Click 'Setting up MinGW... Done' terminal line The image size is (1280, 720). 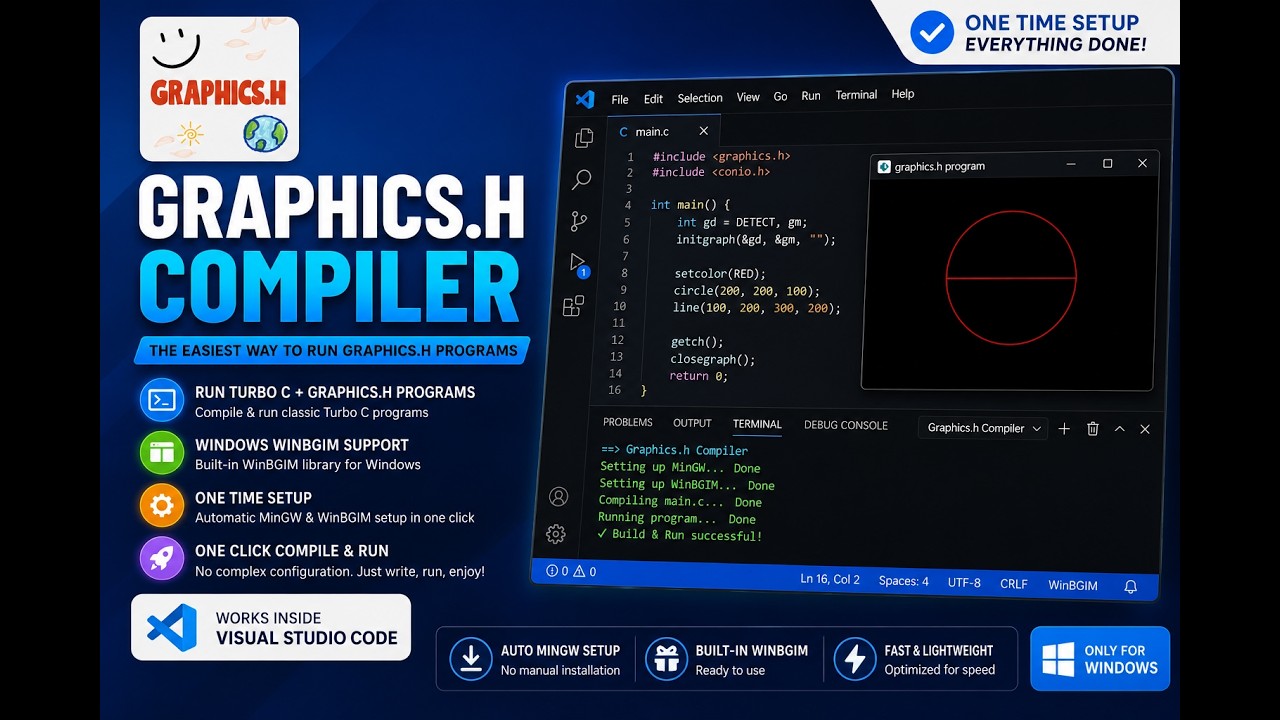pos(680,467)
